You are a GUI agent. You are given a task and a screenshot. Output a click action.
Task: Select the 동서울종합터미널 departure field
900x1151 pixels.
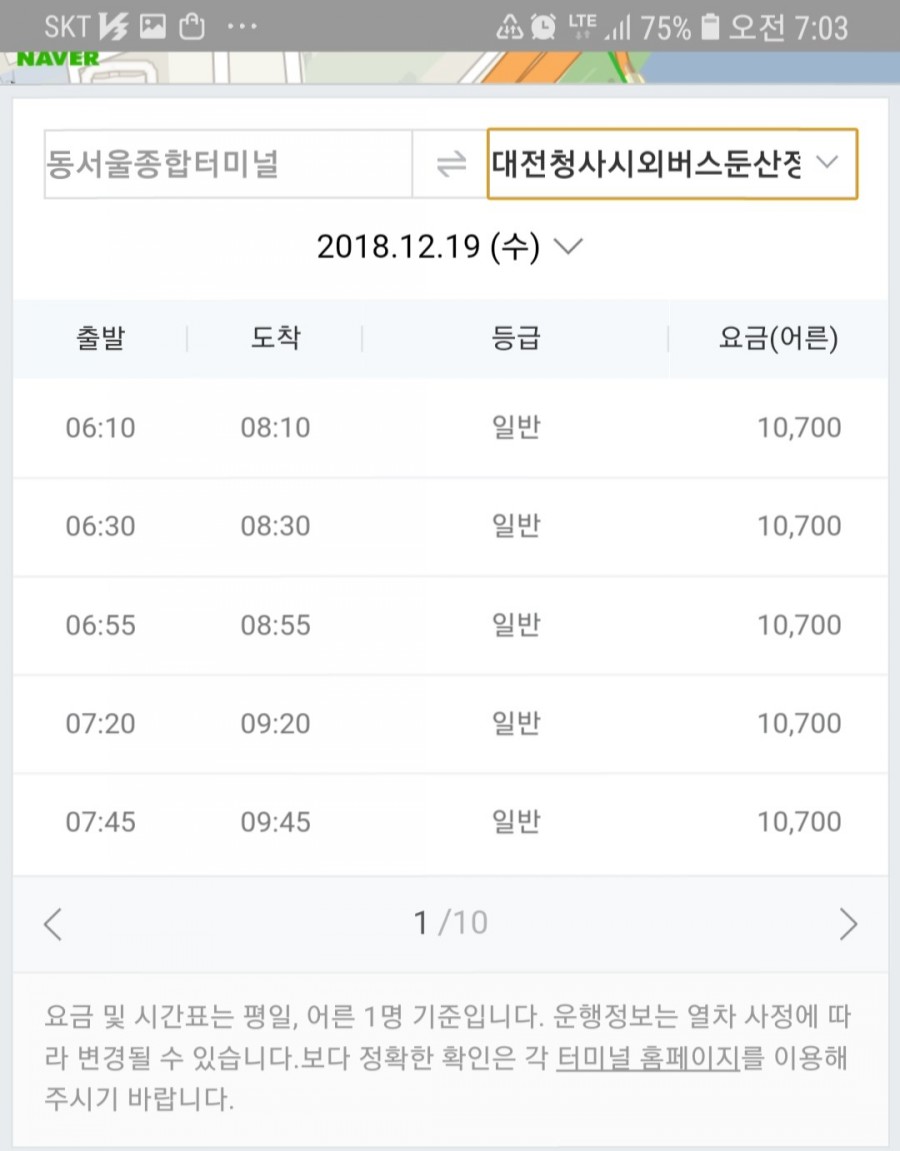pos(228,164)
